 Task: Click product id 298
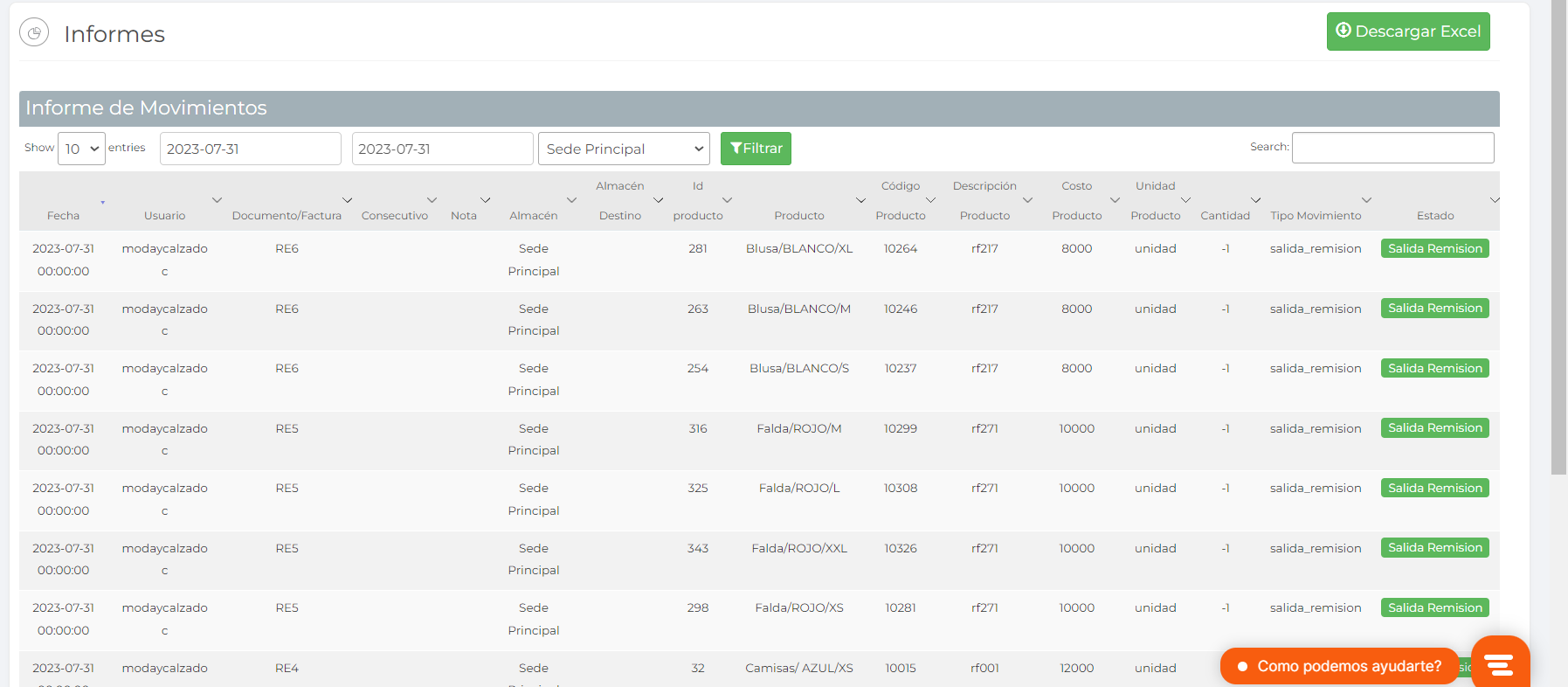point(698,608)
